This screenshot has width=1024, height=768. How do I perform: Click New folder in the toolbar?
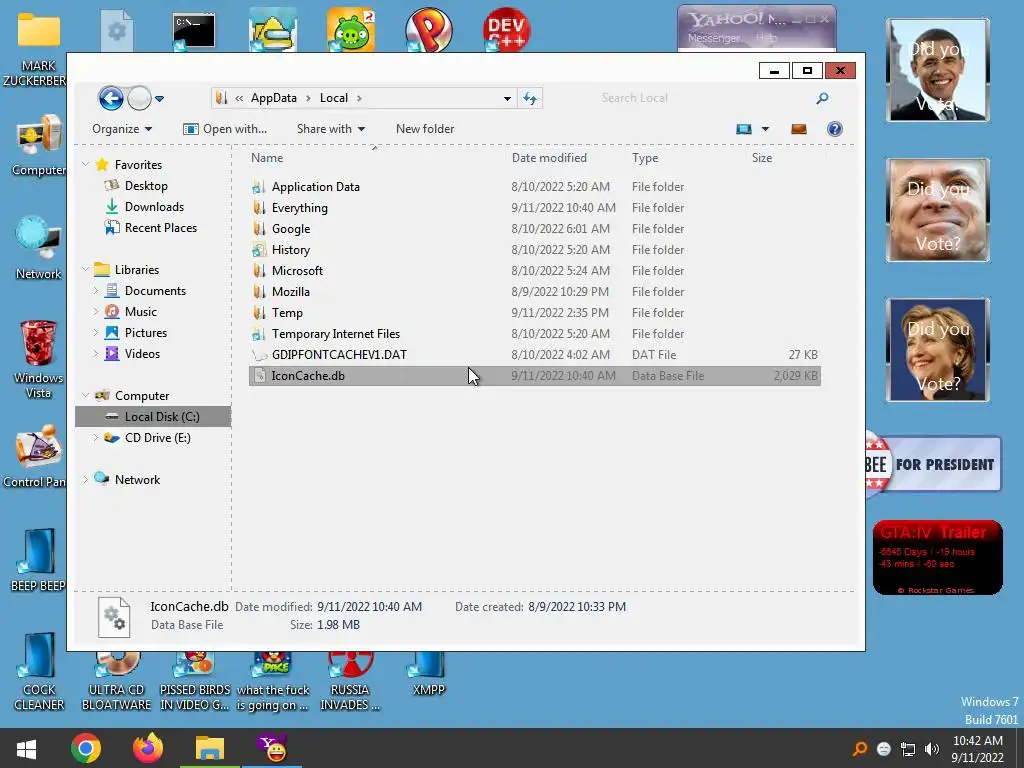425,129
